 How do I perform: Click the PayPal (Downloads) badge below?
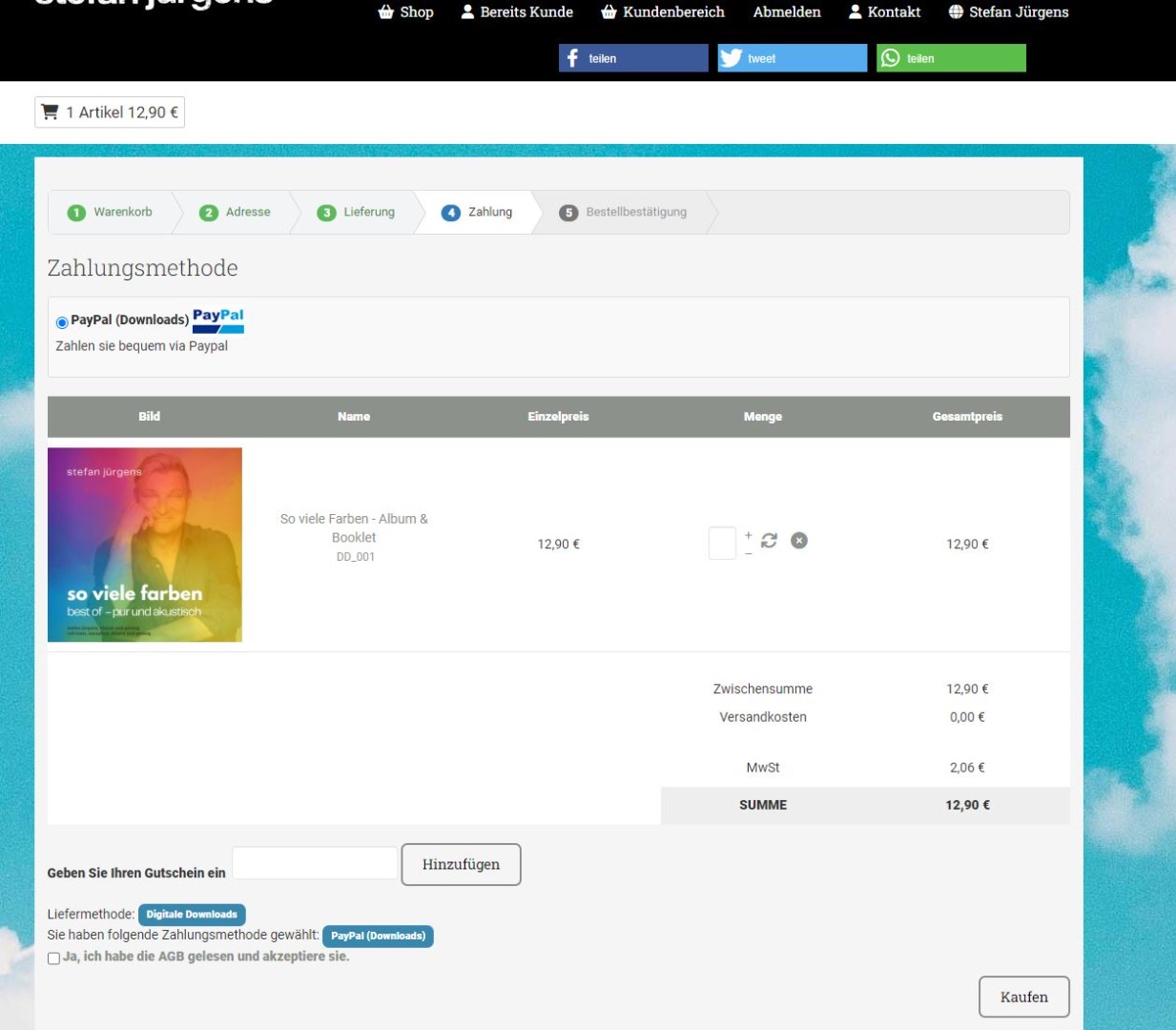coord(378,937)
